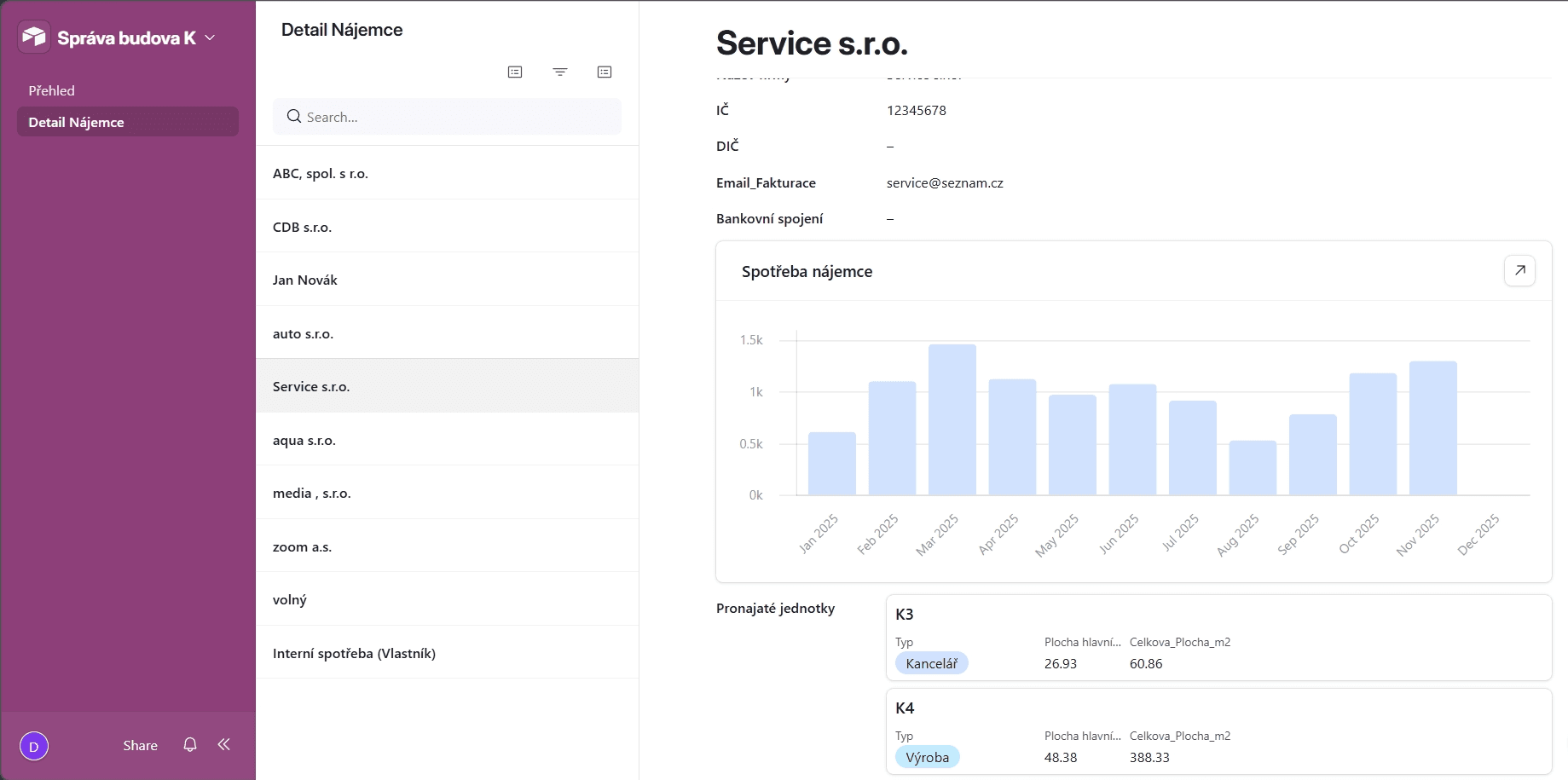Click the list options icon right of the filter
This screenshot has width=1568, height=780.
point(605,72)
